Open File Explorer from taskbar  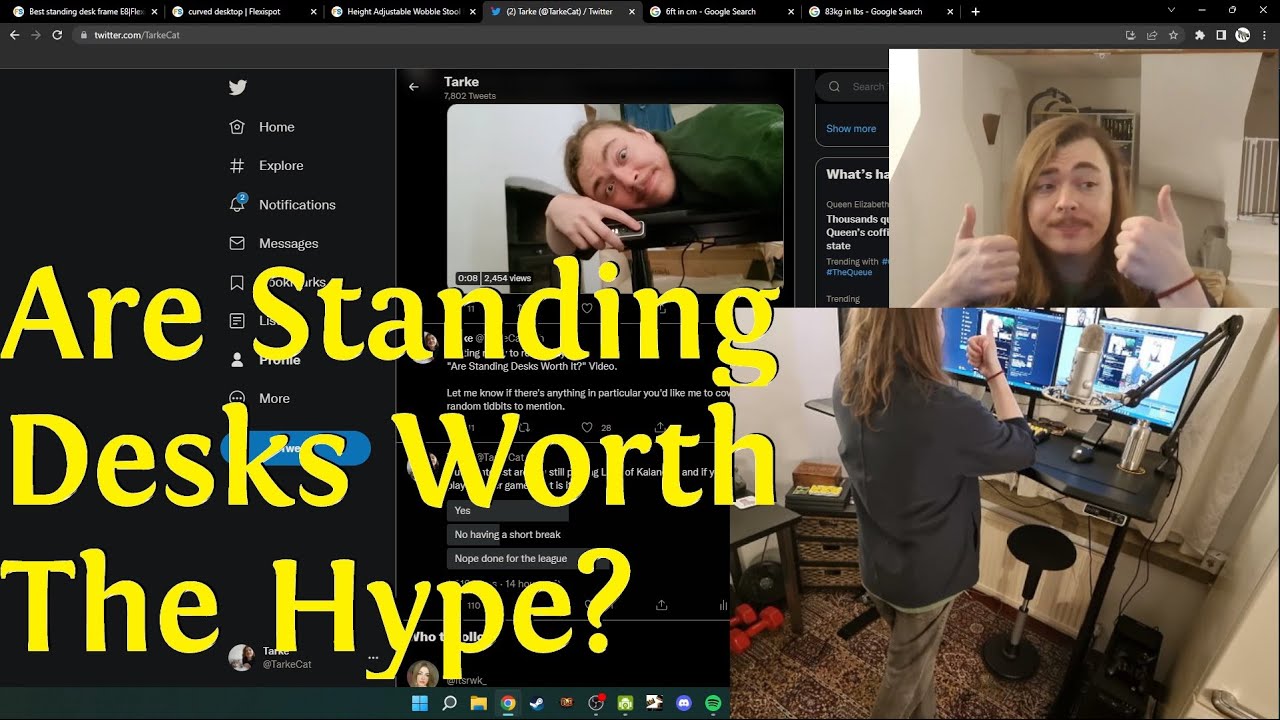click(478, 703)
